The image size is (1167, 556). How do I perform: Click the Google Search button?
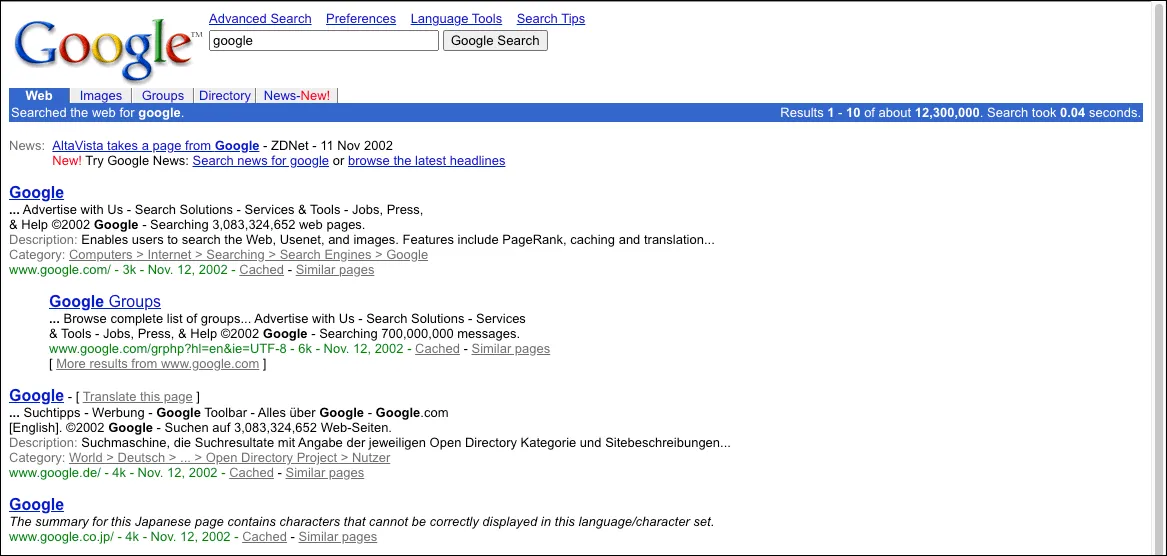point(495,41)
